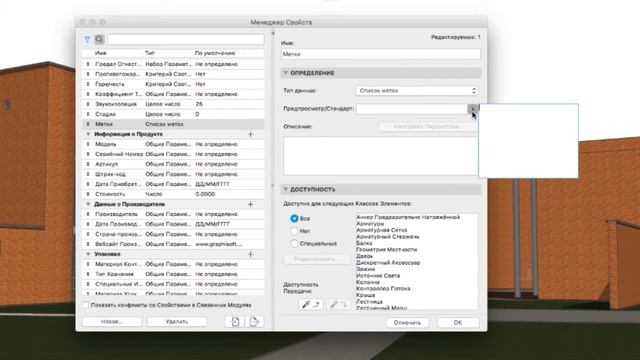Screen dimensions: 640x360
Task: Click the Описание text area
Action: tap(380, 156)
